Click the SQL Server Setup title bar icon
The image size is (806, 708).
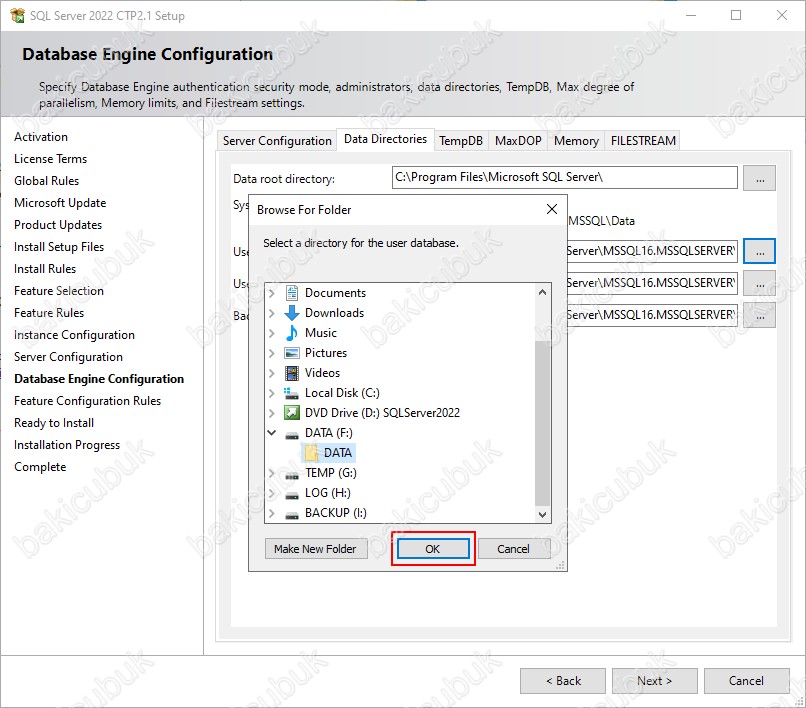coord(17,15)
